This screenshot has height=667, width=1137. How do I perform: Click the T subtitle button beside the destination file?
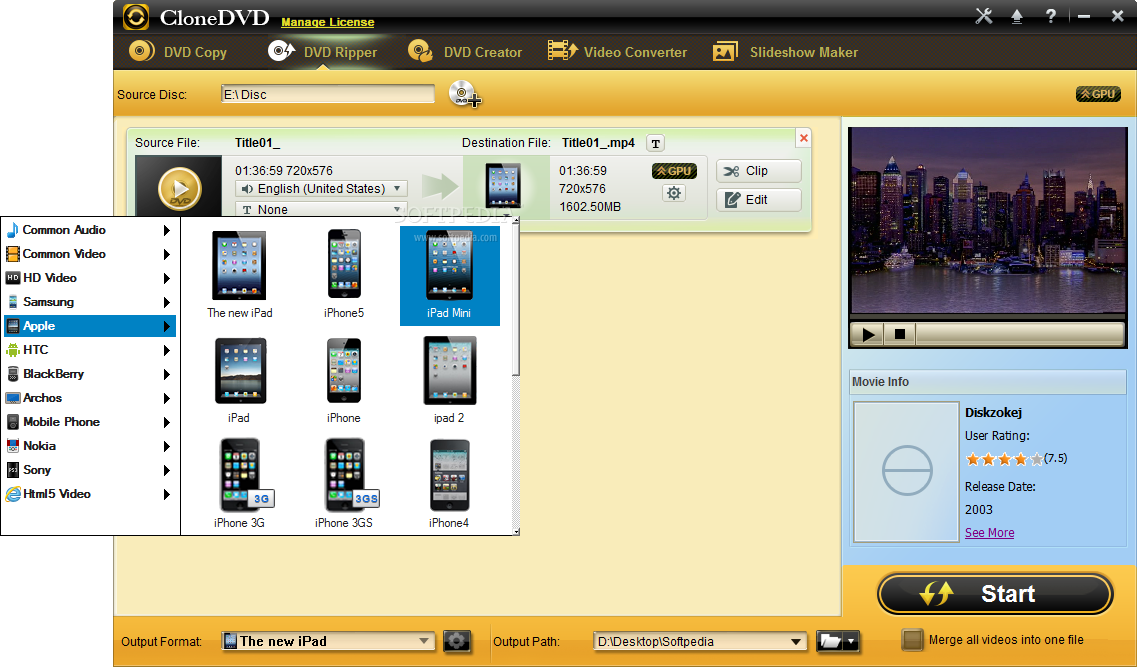656,144
